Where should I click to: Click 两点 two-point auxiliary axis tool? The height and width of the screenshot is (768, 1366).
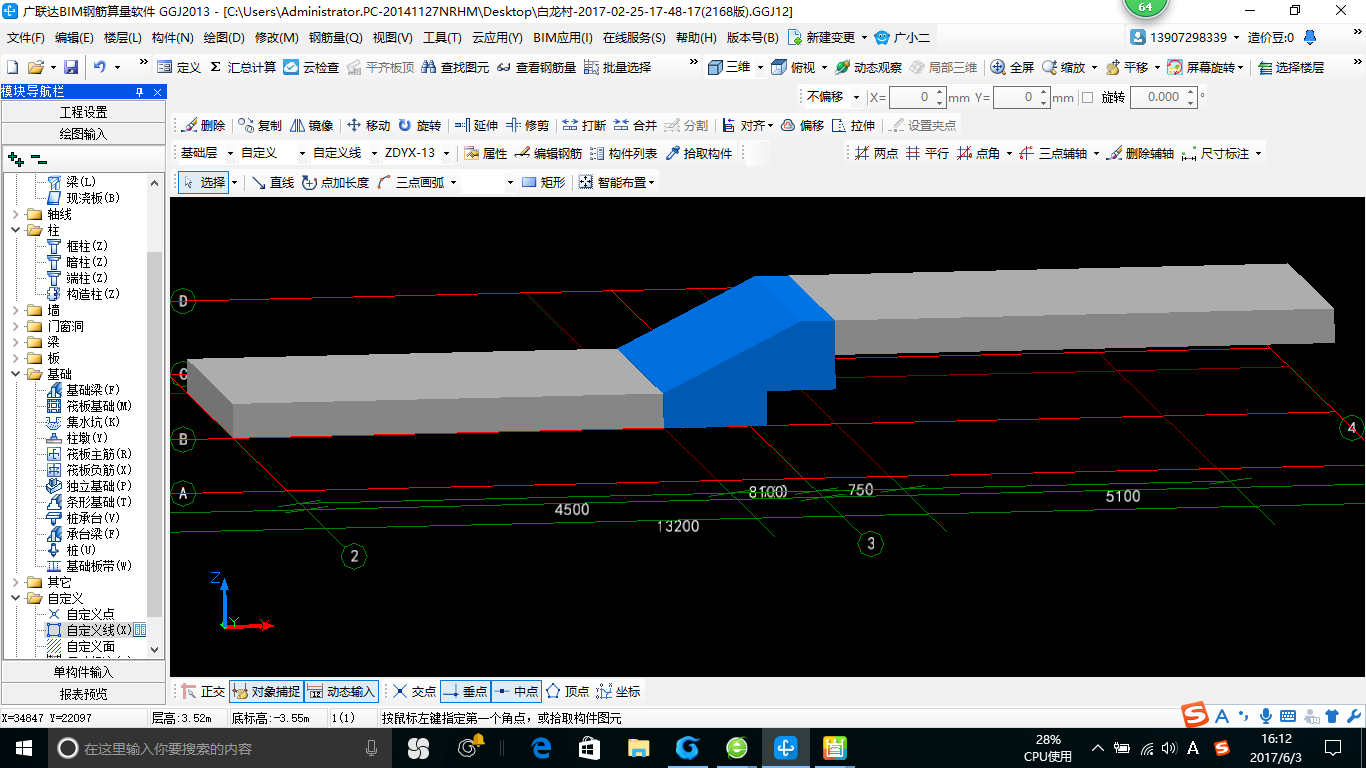pos(876,154)
